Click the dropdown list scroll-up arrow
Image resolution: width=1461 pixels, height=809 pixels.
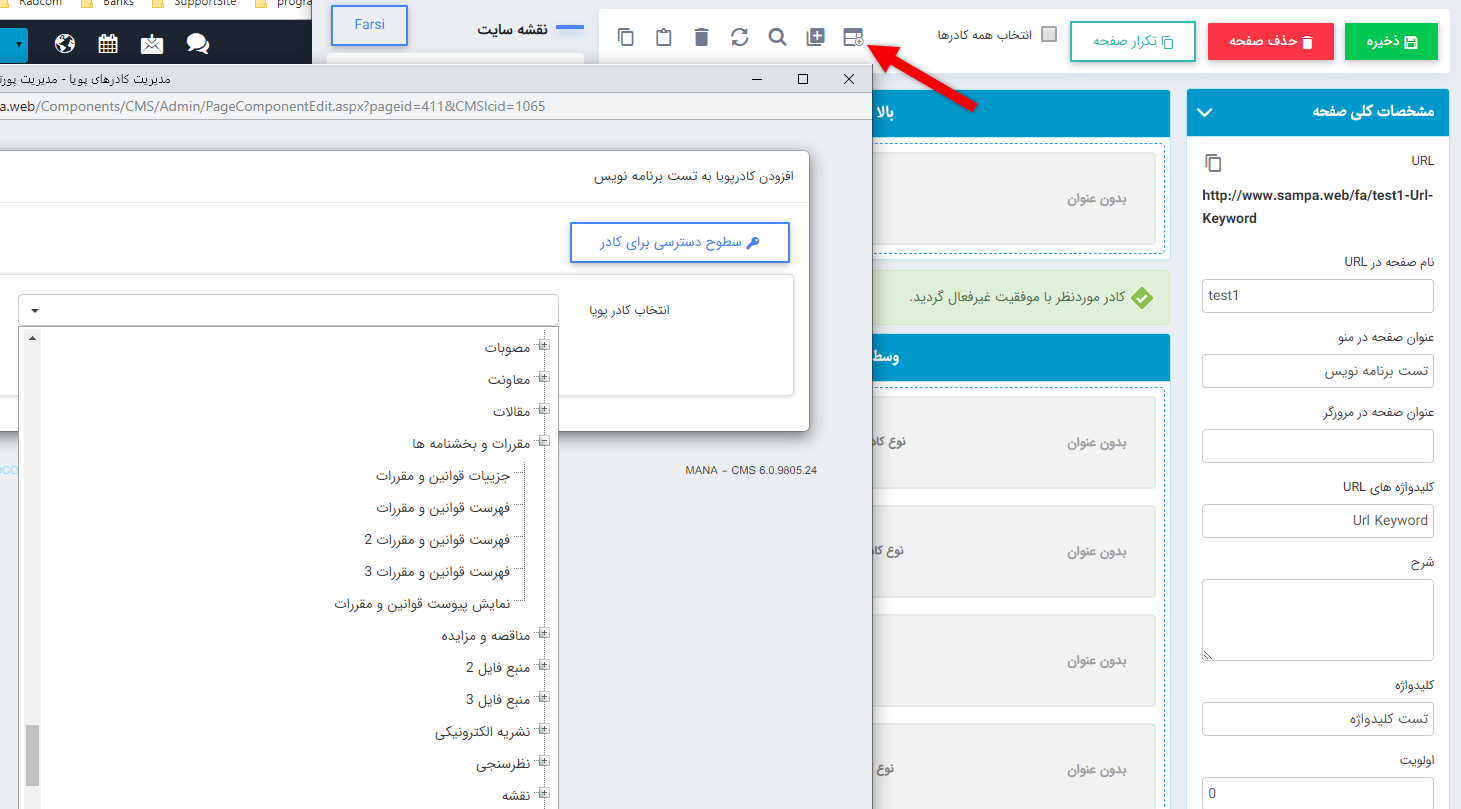pyautogui.click(x=33, y=338)
